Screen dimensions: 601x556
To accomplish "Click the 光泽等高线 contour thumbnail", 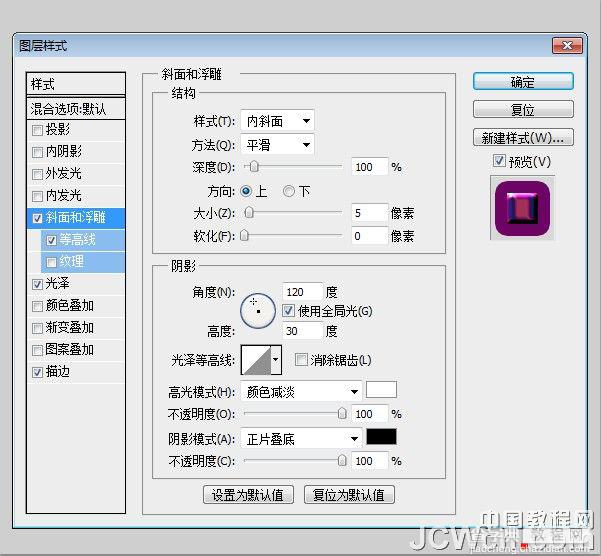I will pyautogui.click(x=256, y=360).
